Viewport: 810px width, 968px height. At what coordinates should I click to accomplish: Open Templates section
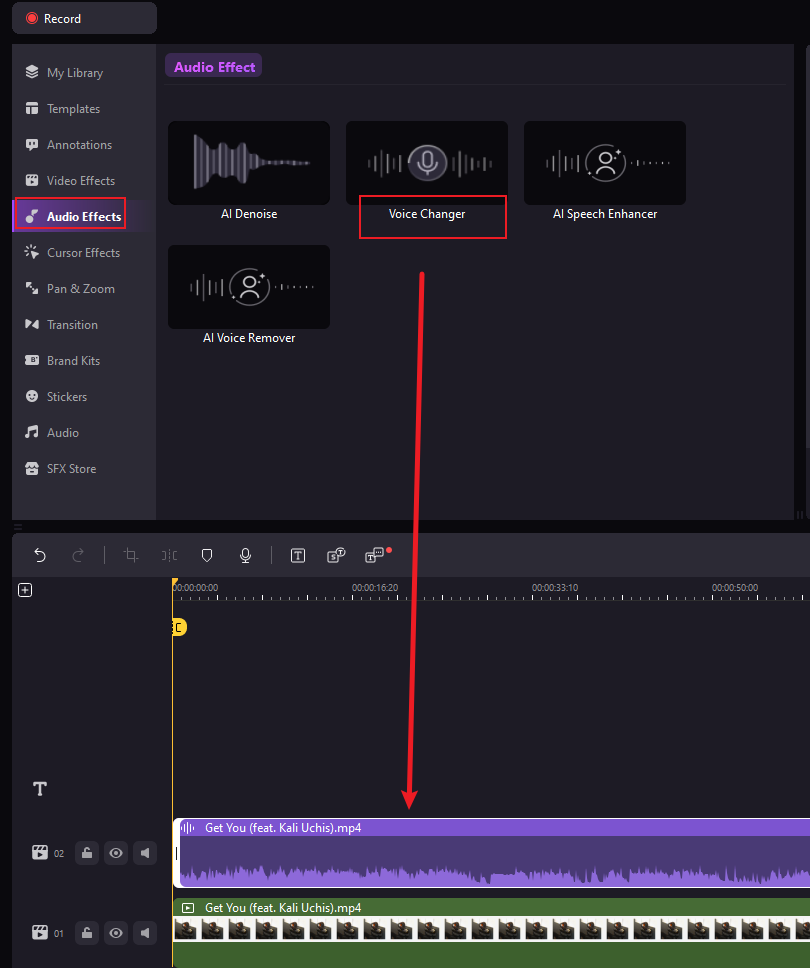coord(73,109)
